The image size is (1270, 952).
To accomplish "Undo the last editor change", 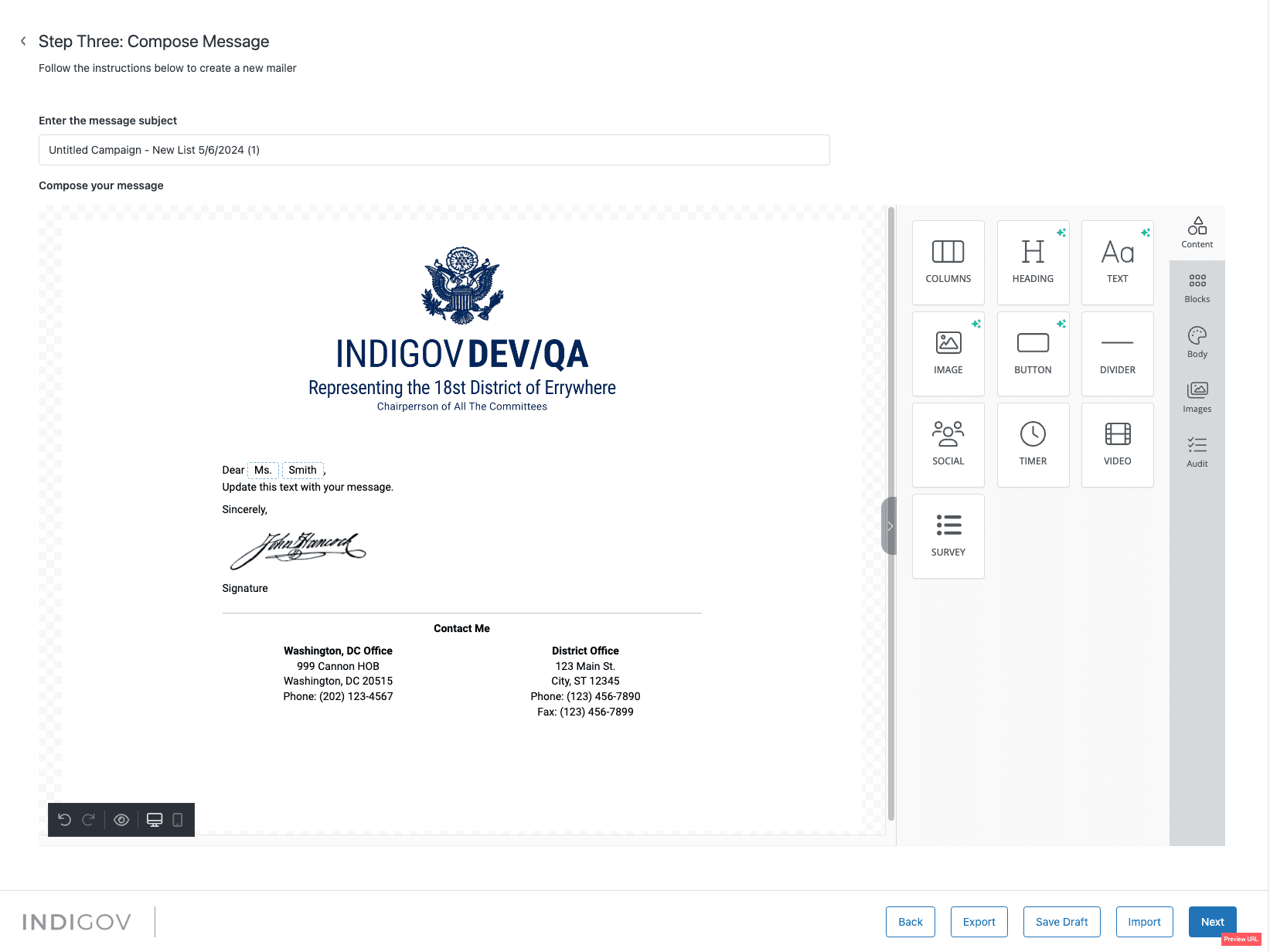I will click(65, 820).
